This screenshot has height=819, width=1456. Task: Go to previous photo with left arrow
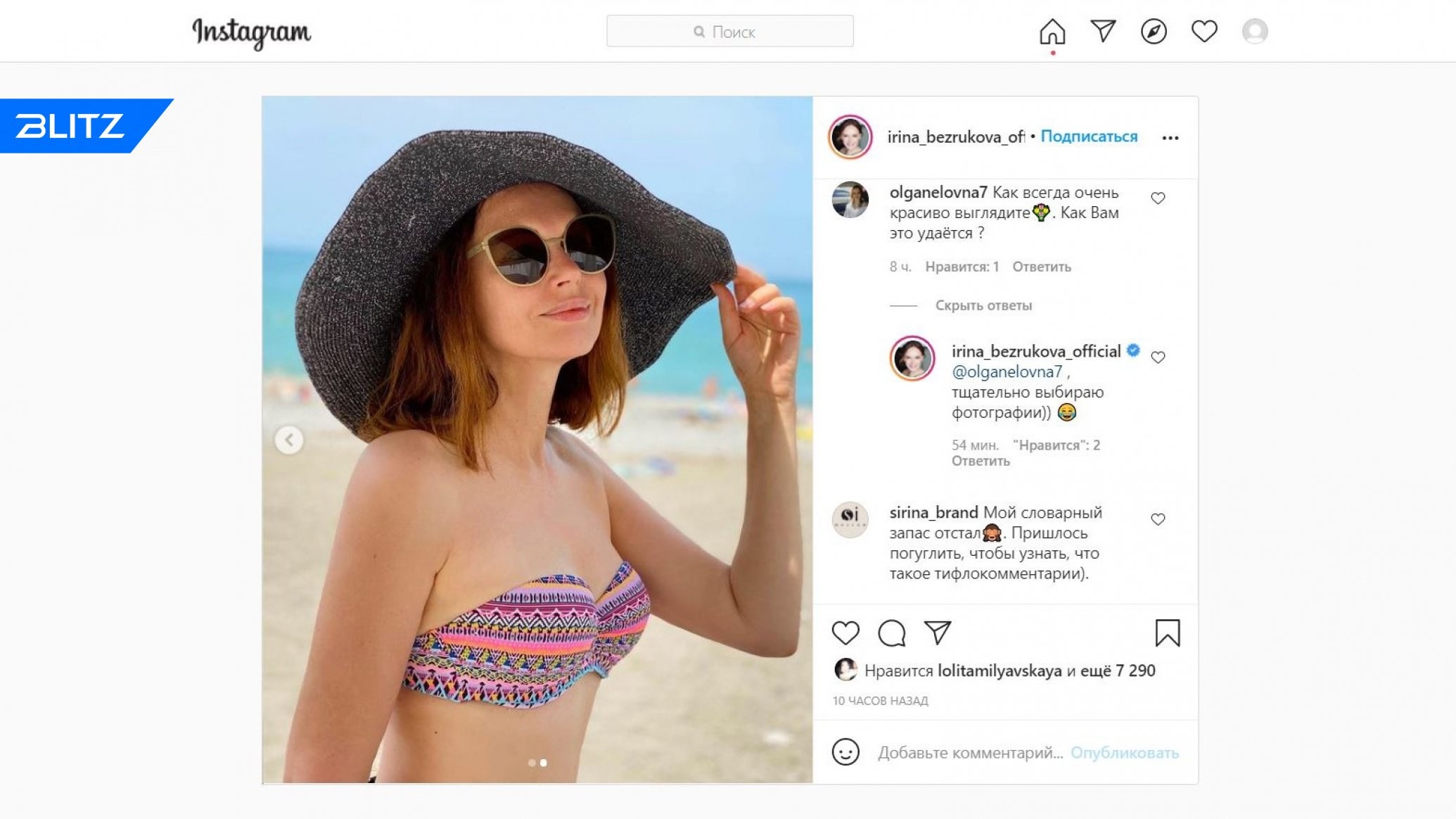(289, 440)
